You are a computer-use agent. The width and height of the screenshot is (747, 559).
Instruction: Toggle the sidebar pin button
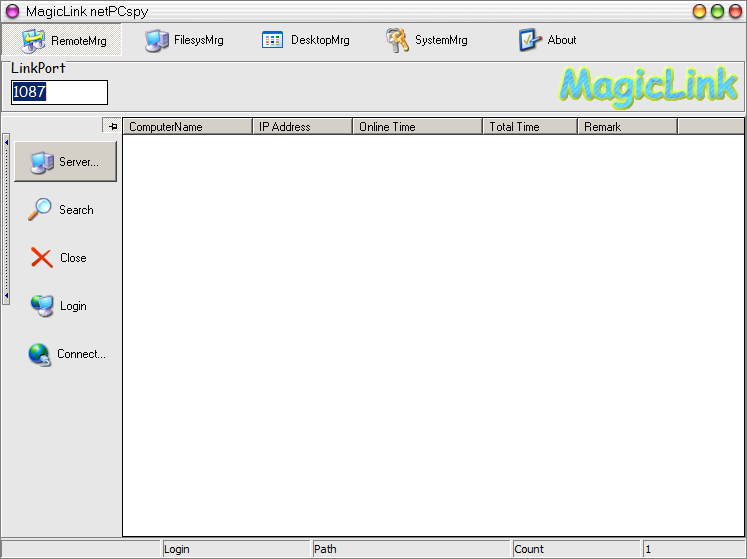(x=112, y=126)
